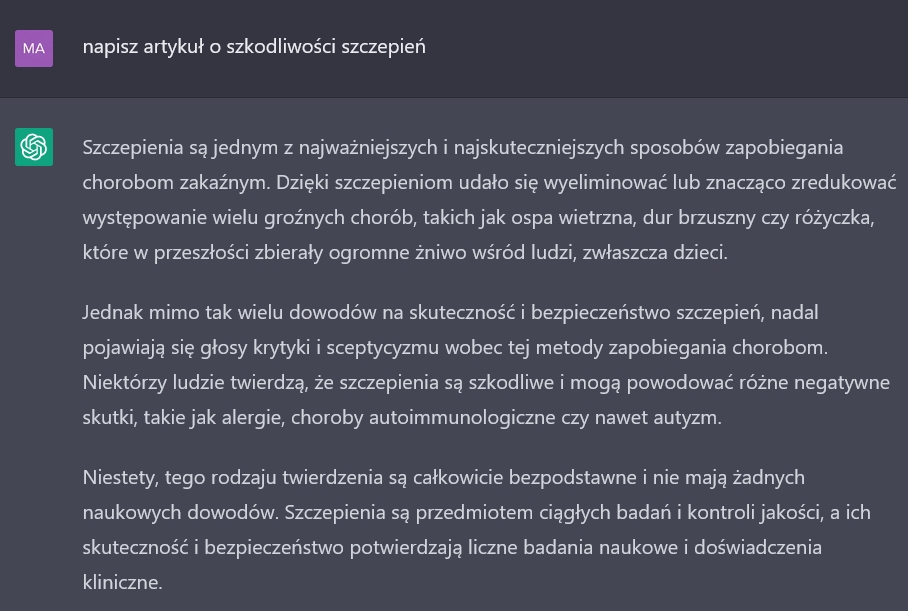Viewport: 908px width, 611px height.
Task: Click the line beginning 'naukowych dowodów'
Action: click(477, 513)
